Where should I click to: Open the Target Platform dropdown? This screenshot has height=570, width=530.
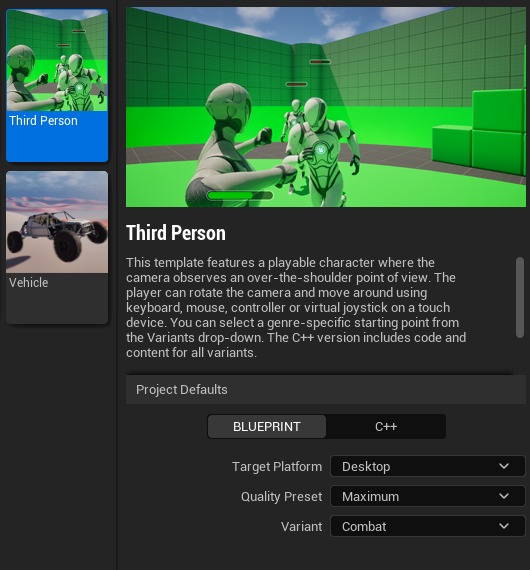coord(428,466)
